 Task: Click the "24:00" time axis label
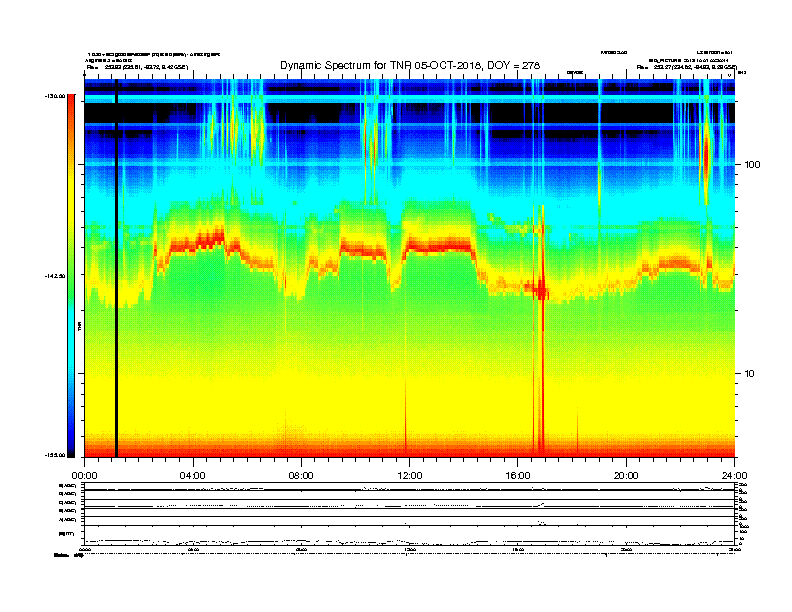tap(734, 476)
